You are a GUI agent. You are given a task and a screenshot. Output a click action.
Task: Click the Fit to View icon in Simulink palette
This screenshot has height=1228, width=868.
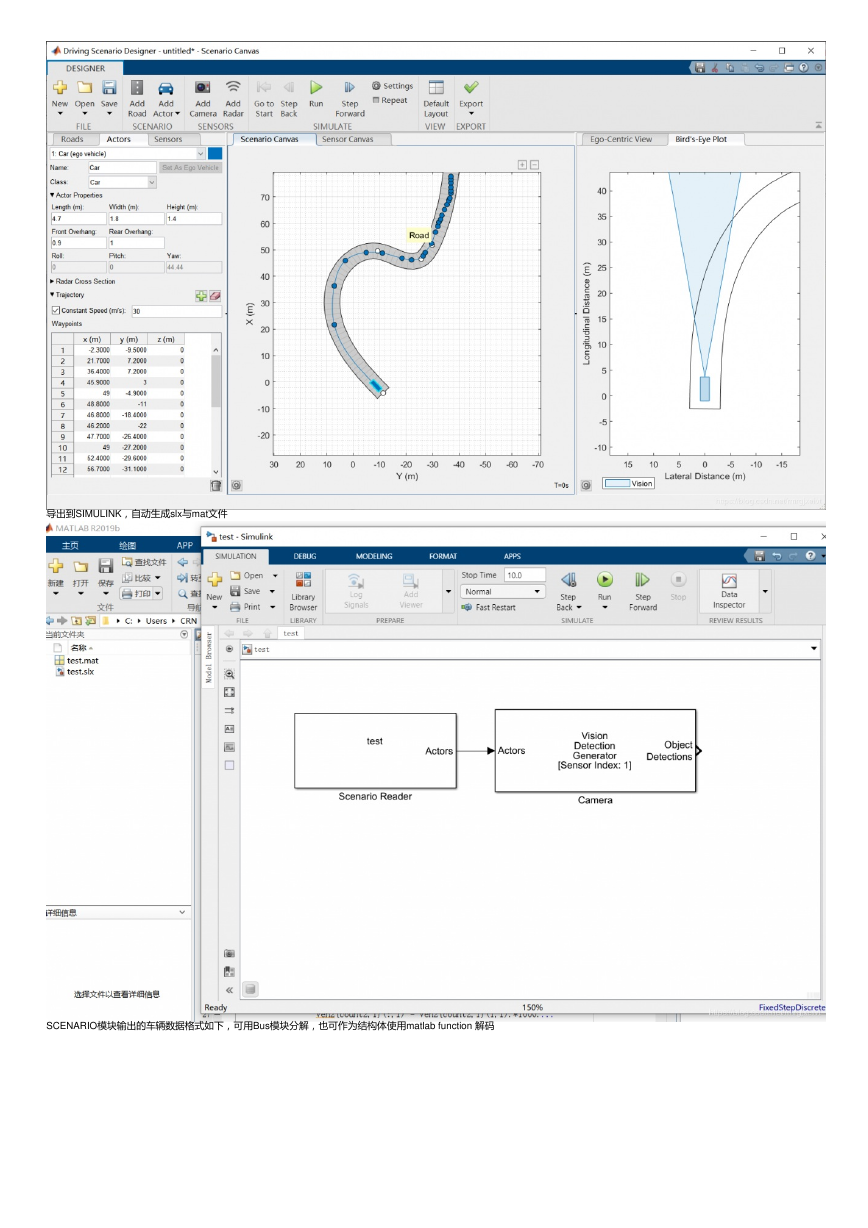229,692
